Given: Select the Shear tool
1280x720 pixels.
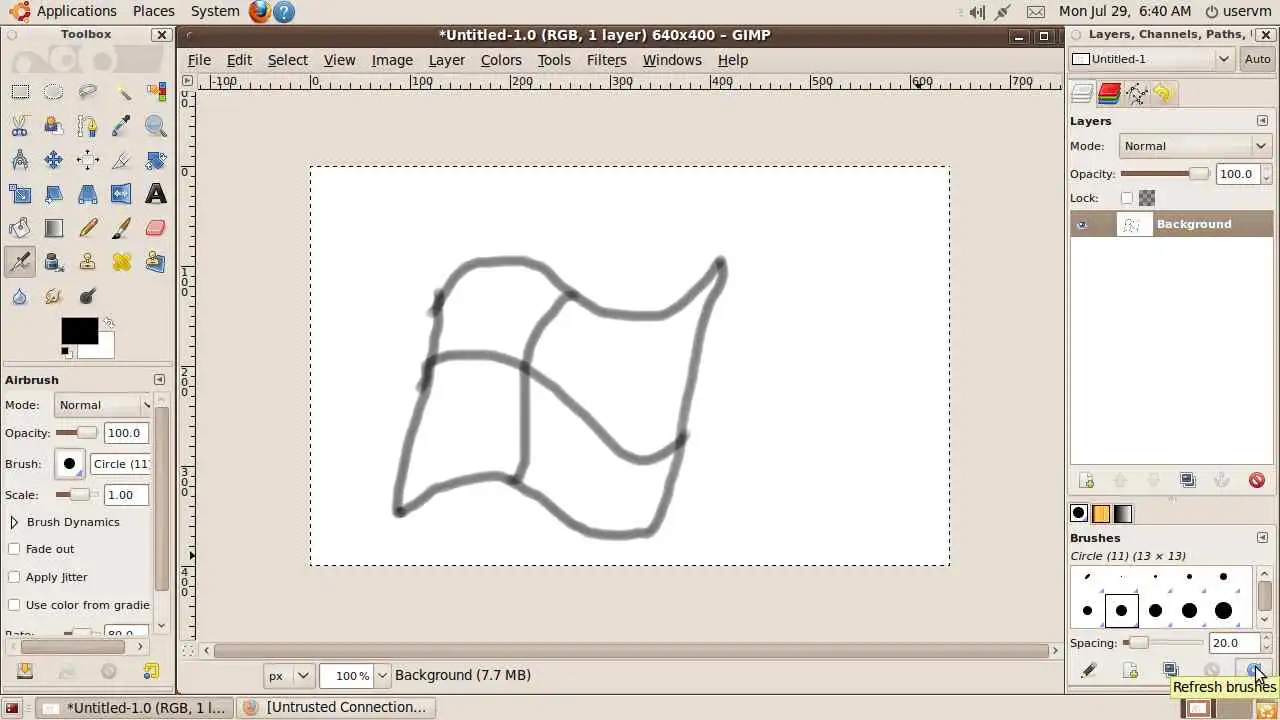Looking at the screenshot, I should pos(54,194).
